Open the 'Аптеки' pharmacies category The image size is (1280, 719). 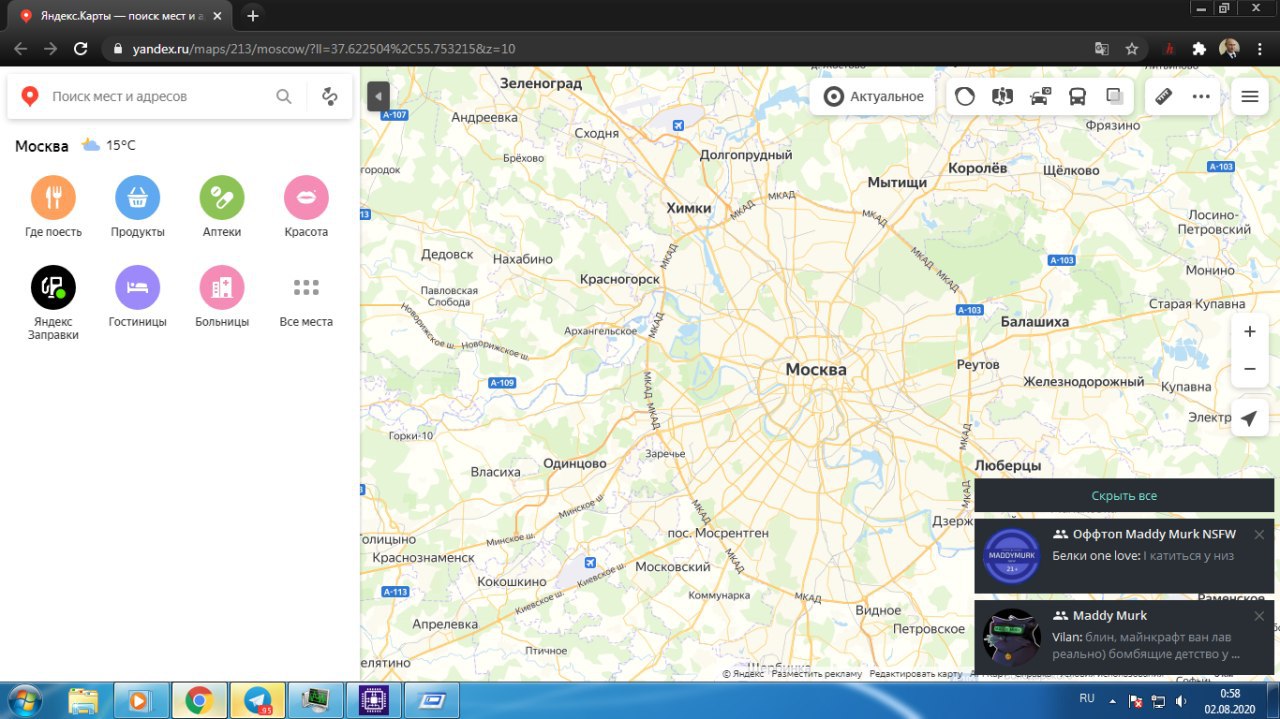pos(222,207)
